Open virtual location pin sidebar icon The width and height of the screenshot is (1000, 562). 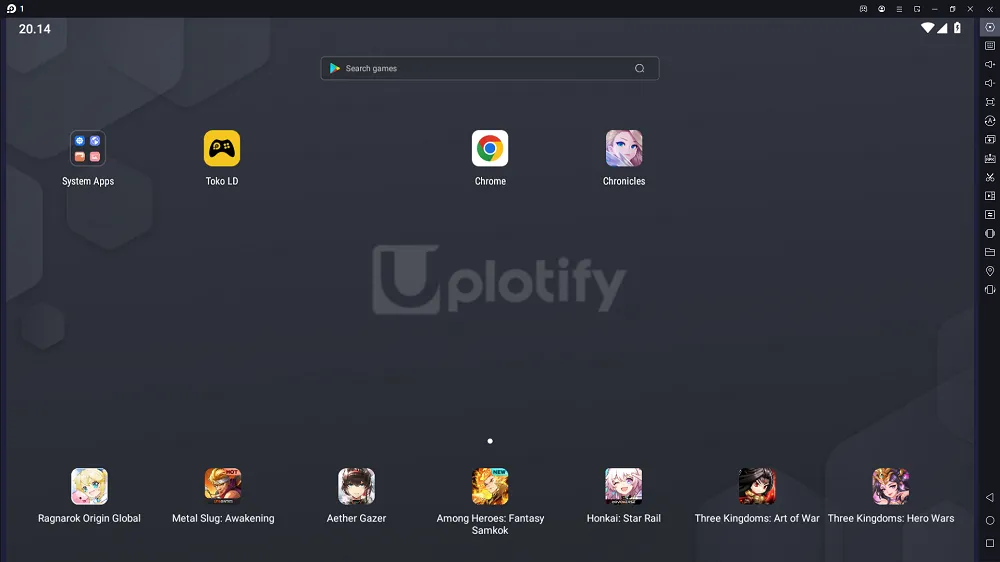pos(990,271)
